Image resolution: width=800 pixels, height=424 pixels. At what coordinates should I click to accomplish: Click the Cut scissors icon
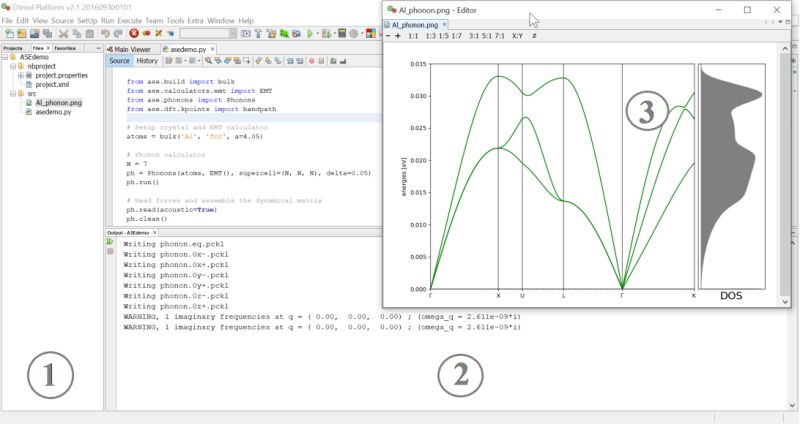pos(63,34)
